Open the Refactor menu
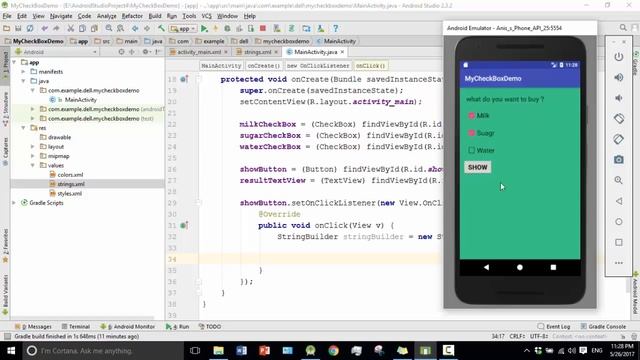The width and height of the screenshot is (640, 360). click(x=132, y=16)
